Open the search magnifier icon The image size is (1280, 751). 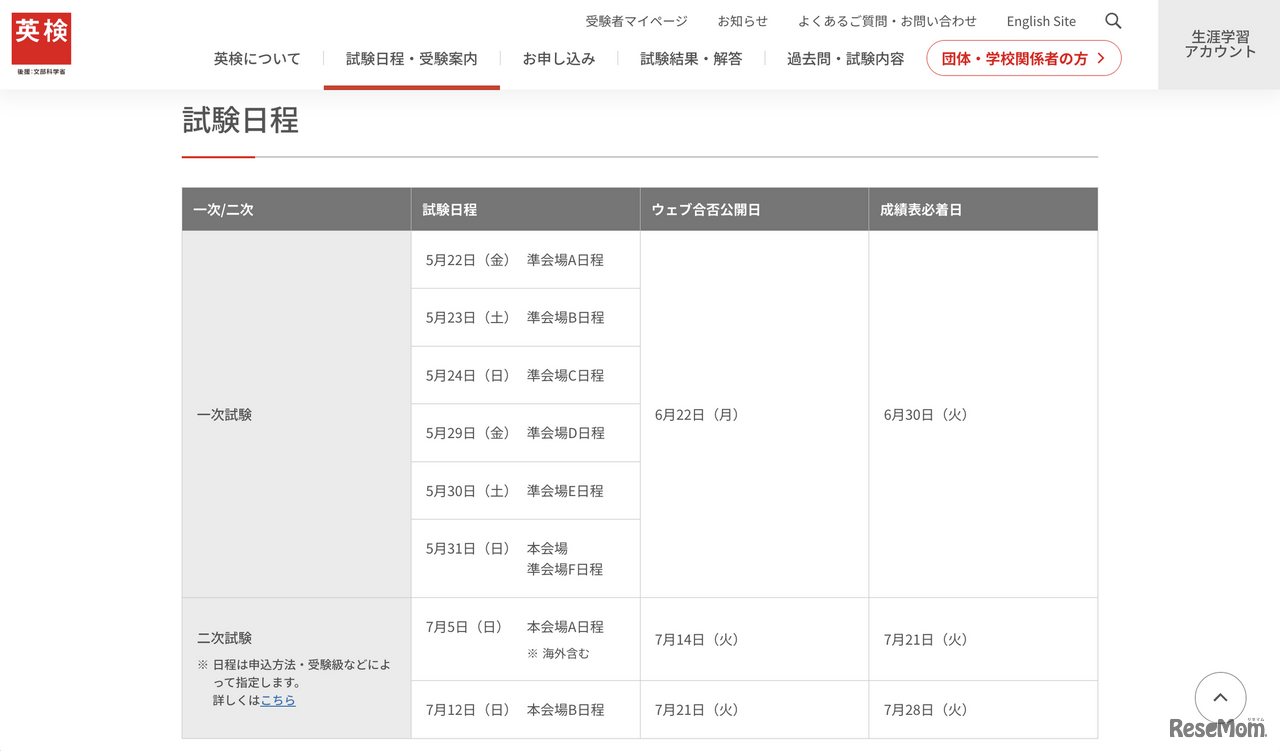1113,21
